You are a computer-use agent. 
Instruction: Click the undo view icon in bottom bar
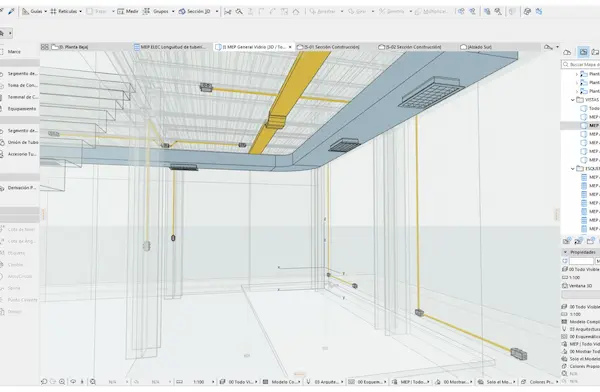click(x=44, y=382)
